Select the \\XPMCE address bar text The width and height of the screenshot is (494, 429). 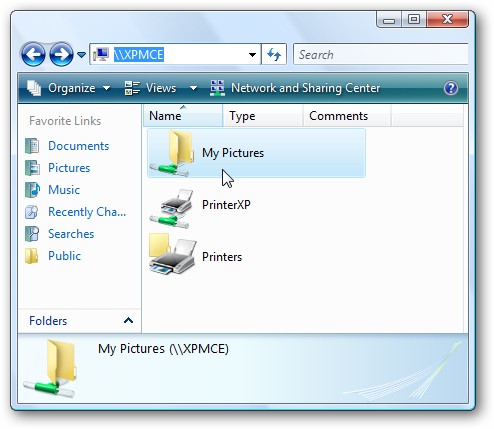tap(139, 54)
